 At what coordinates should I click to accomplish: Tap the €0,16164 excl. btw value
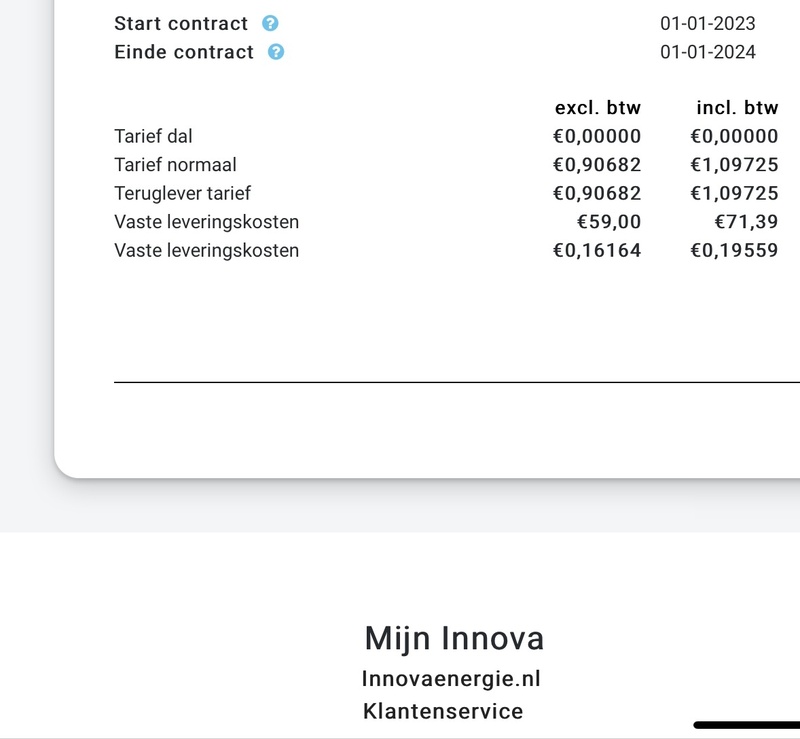pos(597,250)
